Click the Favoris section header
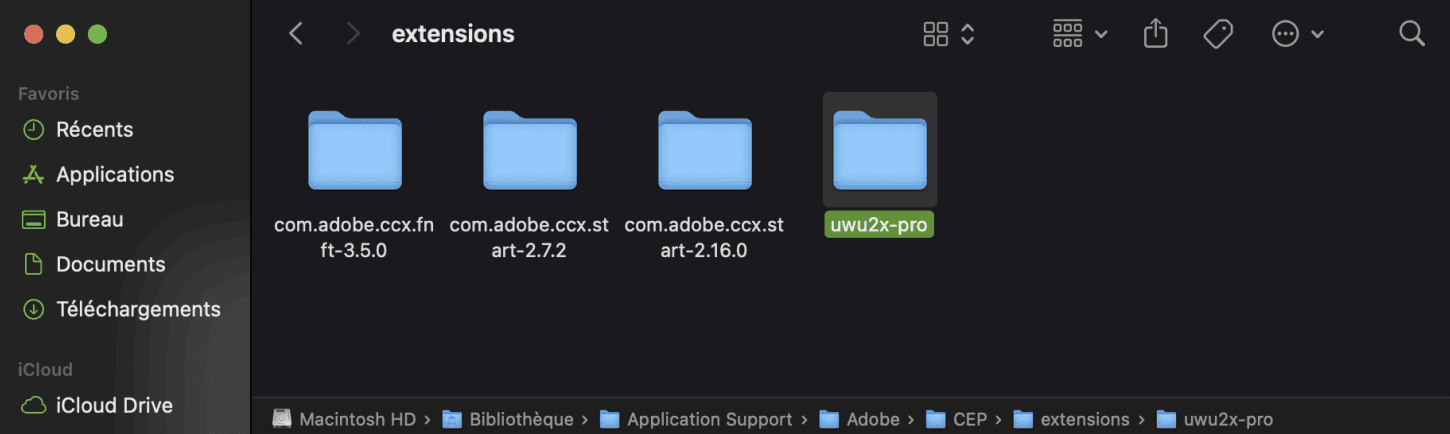Screen dimensions: 1450x434 48,94
